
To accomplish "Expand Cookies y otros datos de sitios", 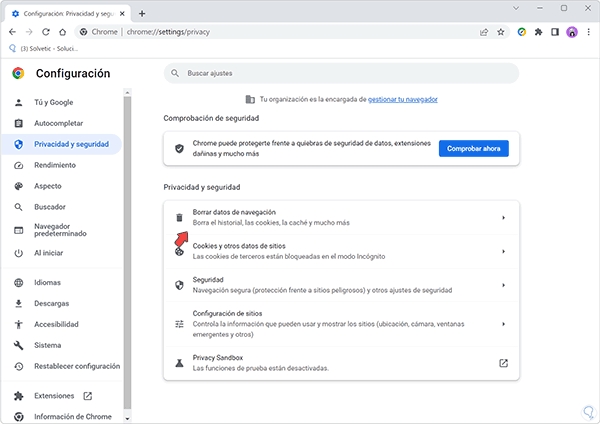I will pyautogui.click(x=341, y=250).
